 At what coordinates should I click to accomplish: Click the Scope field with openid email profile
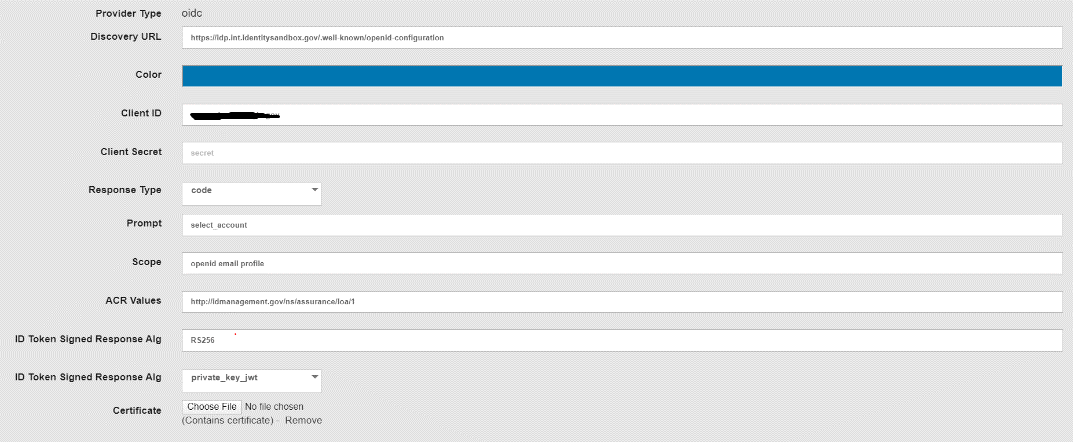620,263
